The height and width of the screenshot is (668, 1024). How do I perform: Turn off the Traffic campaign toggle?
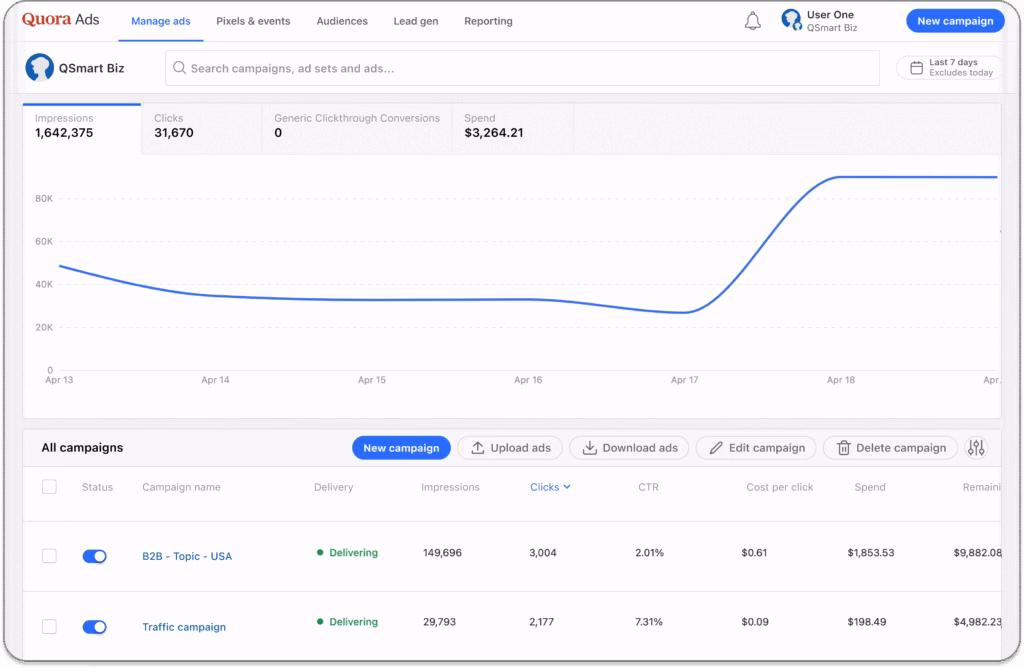coord(94,627)
